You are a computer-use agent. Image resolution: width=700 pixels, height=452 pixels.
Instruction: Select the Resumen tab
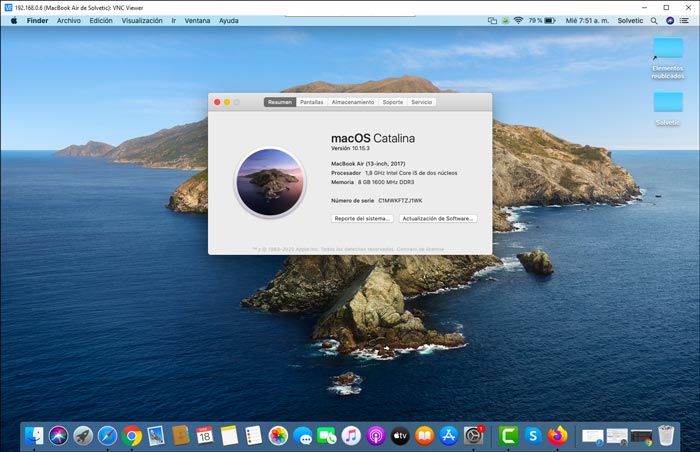pos(280,102)
